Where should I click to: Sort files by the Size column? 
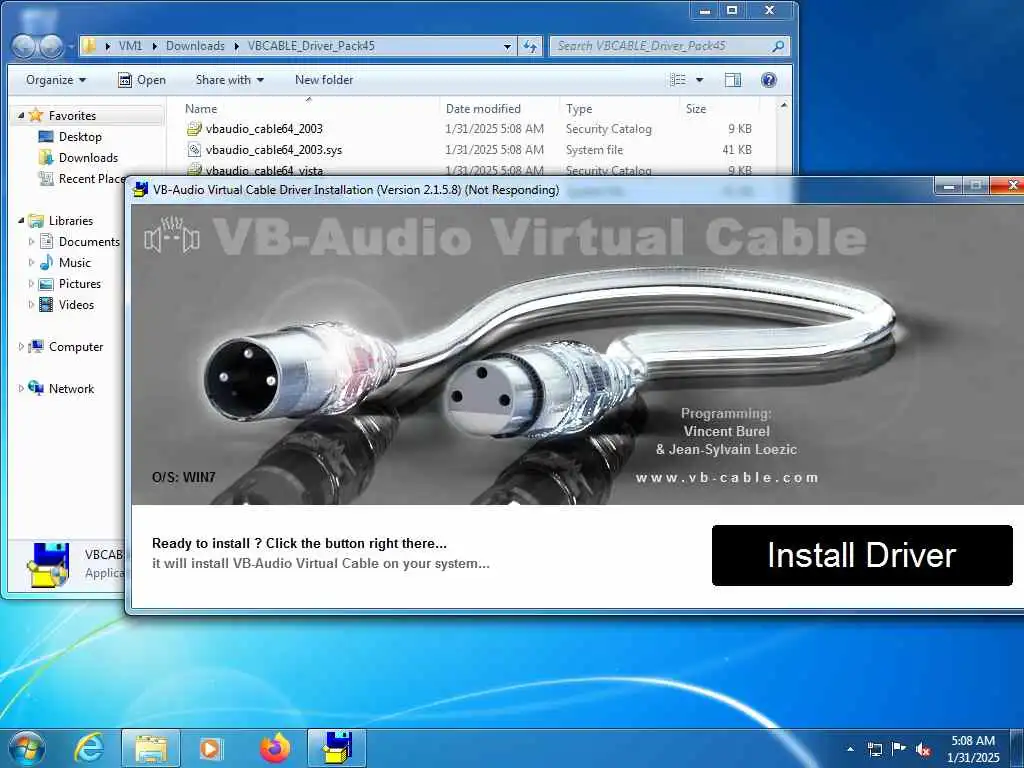coord(696,108)
